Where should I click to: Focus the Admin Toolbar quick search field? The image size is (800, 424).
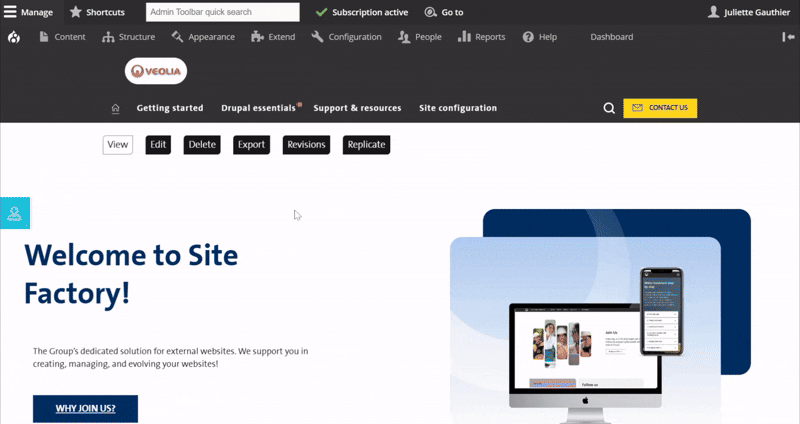coord(222,12)
